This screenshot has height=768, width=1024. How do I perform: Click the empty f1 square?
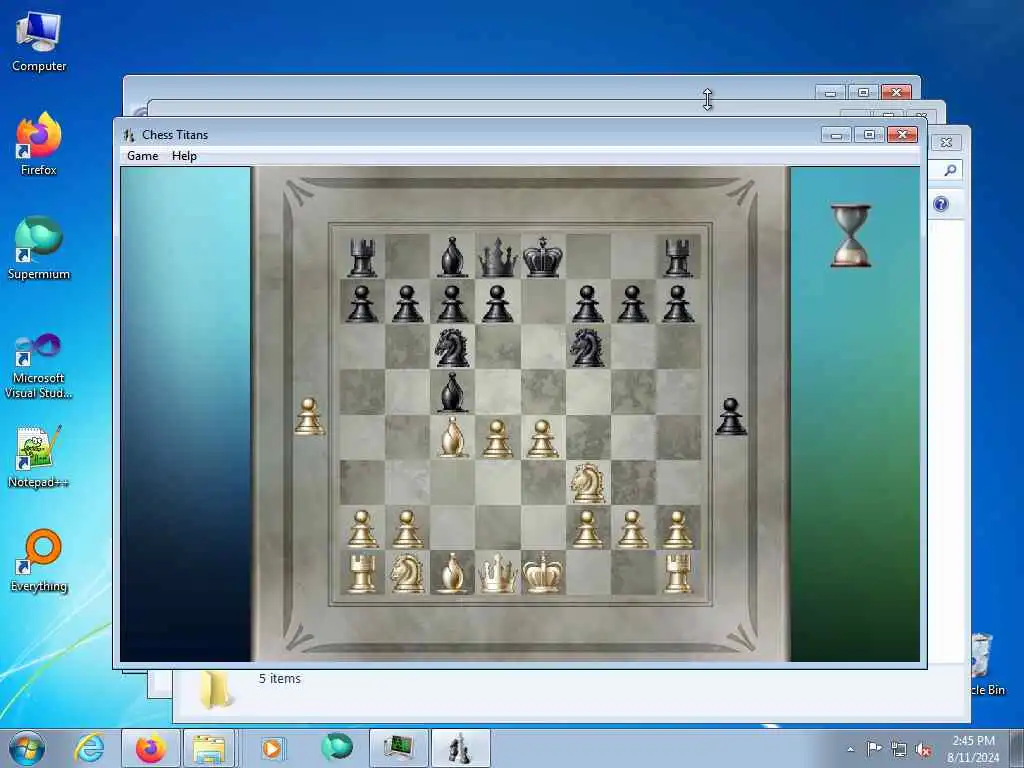pyautogui.click(x=587, y=573)
